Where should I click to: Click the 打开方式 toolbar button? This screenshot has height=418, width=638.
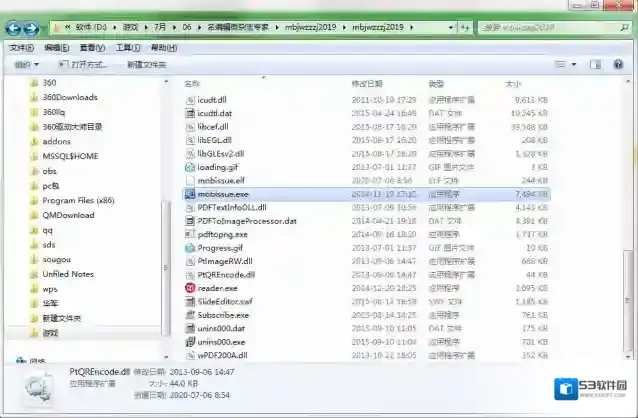83,65
